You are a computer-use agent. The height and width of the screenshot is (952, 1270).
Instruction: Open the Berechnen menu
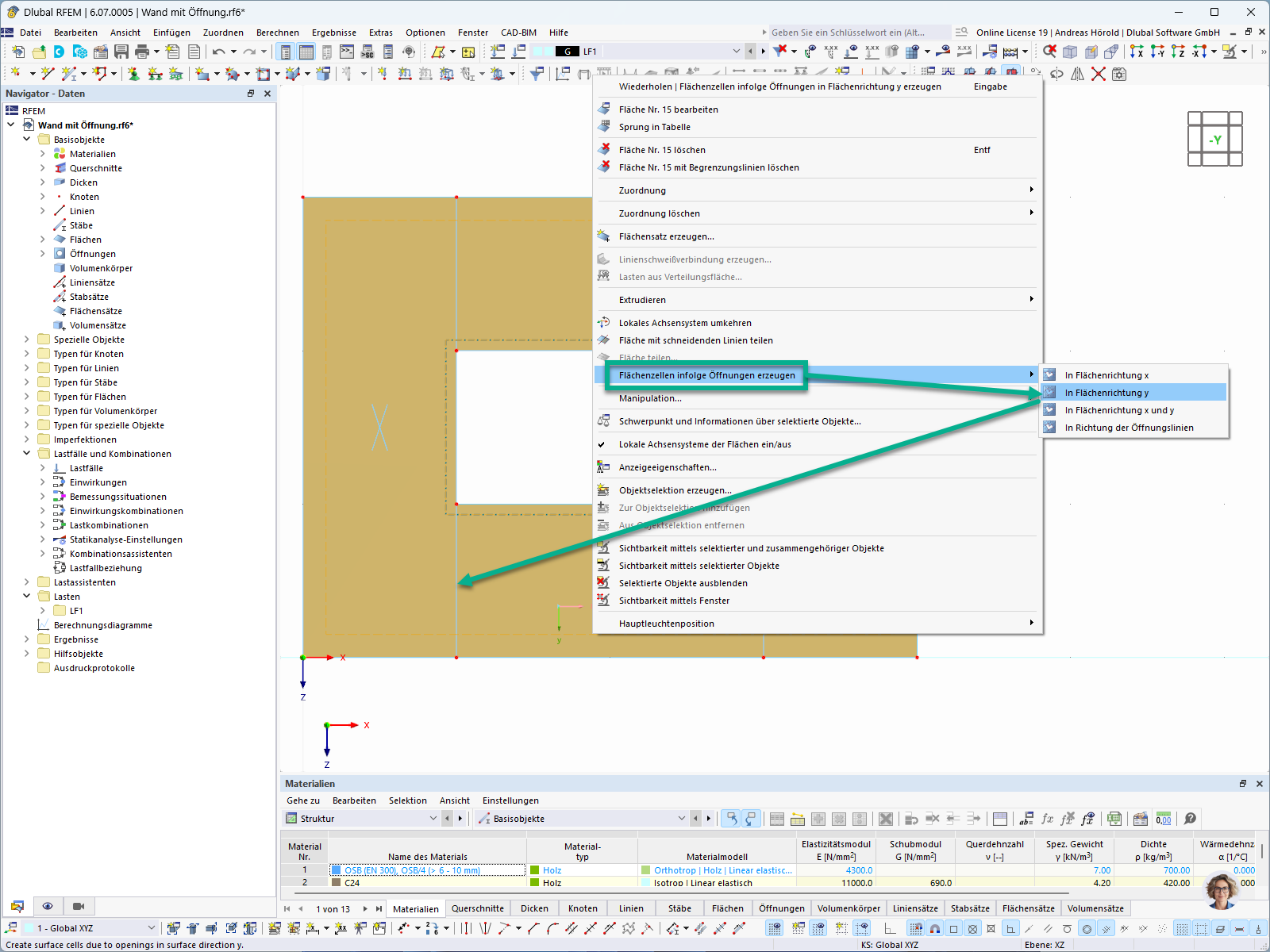(x=278, y=33)
